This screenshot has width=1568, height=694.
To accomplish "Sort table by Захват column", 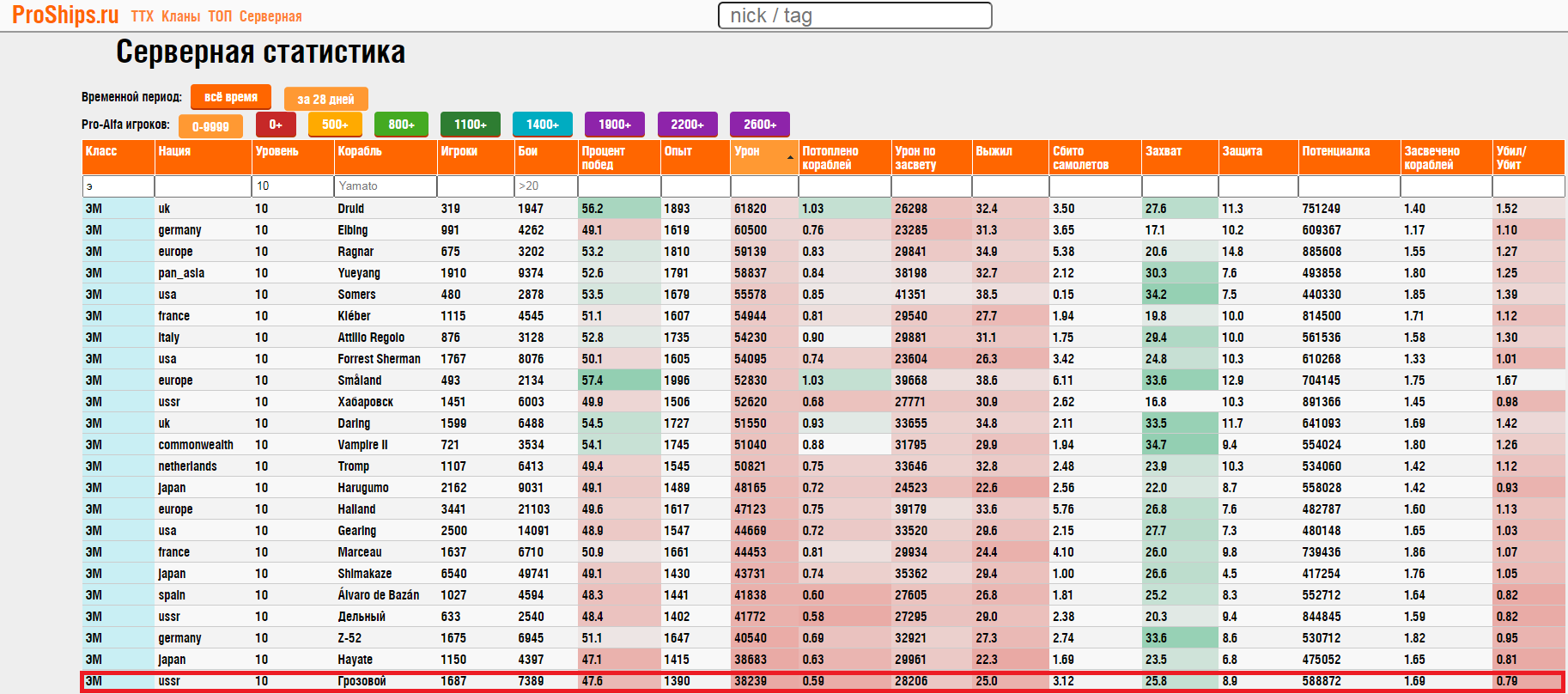I will pyautogui.click(x=1180, y=157).
